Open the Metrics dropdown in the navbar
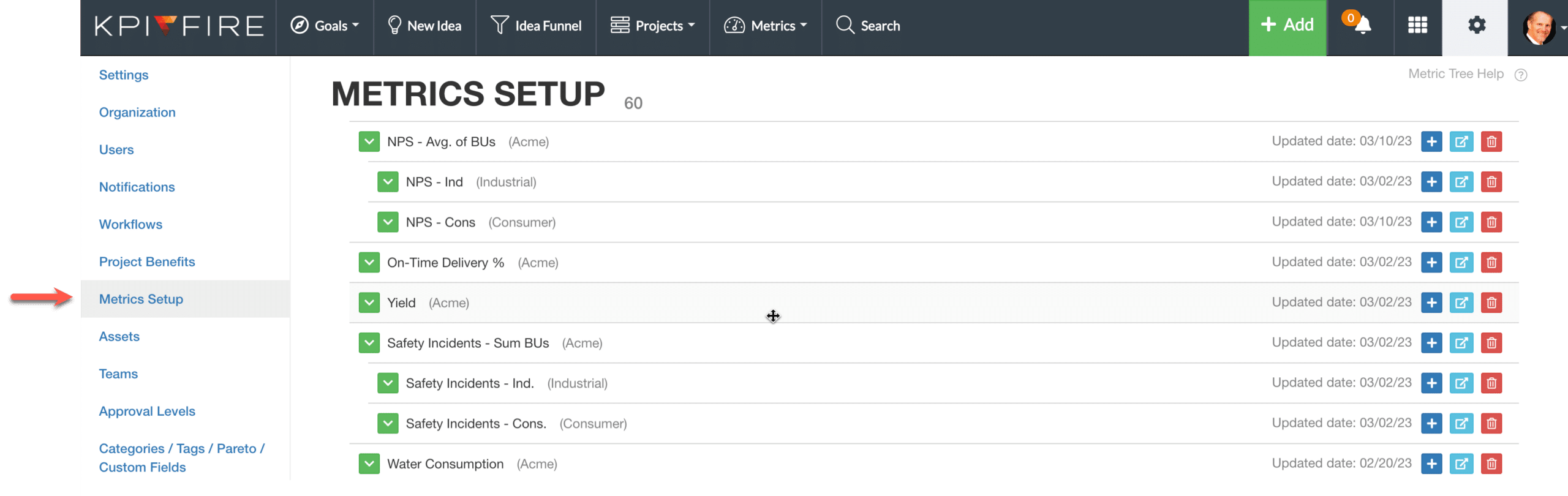The width and height of the screenshot is (1568, 496). [766, 26]
